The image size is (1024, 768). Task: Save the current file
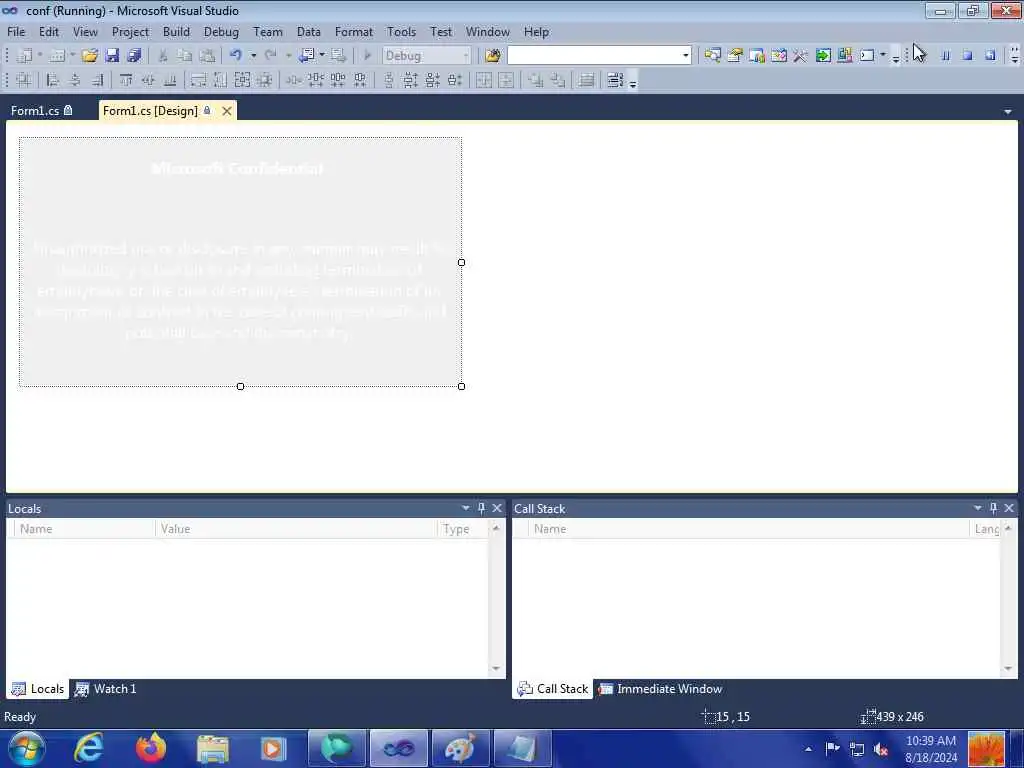point(112,56)
